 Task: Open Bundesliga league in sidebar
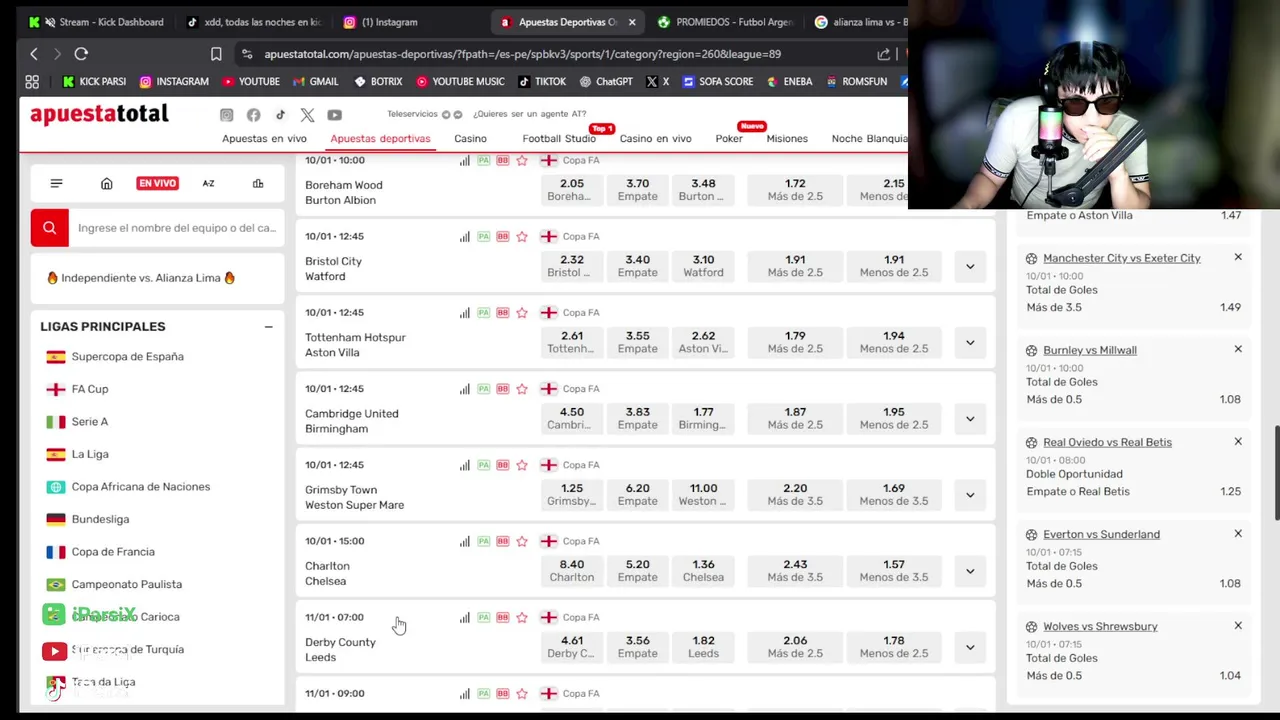(x=100, y=519)
